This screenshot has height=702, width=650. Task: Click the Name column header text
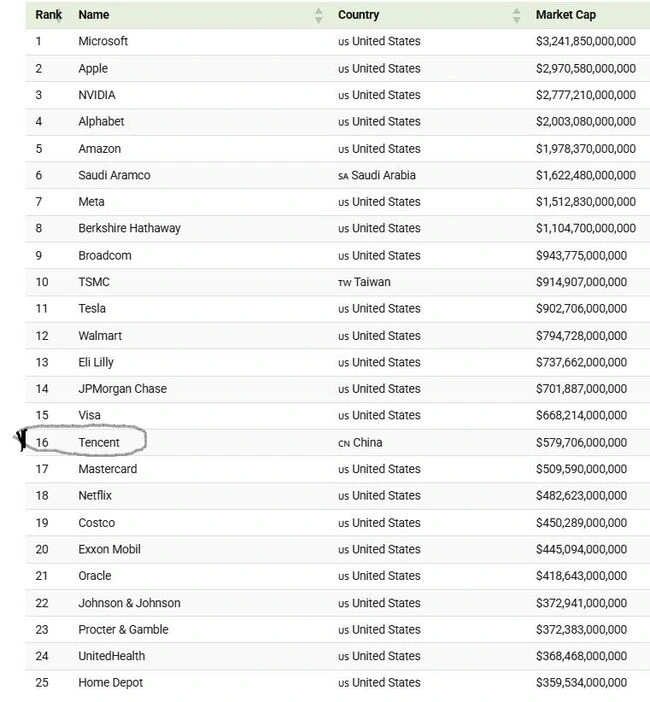point(94,15)
